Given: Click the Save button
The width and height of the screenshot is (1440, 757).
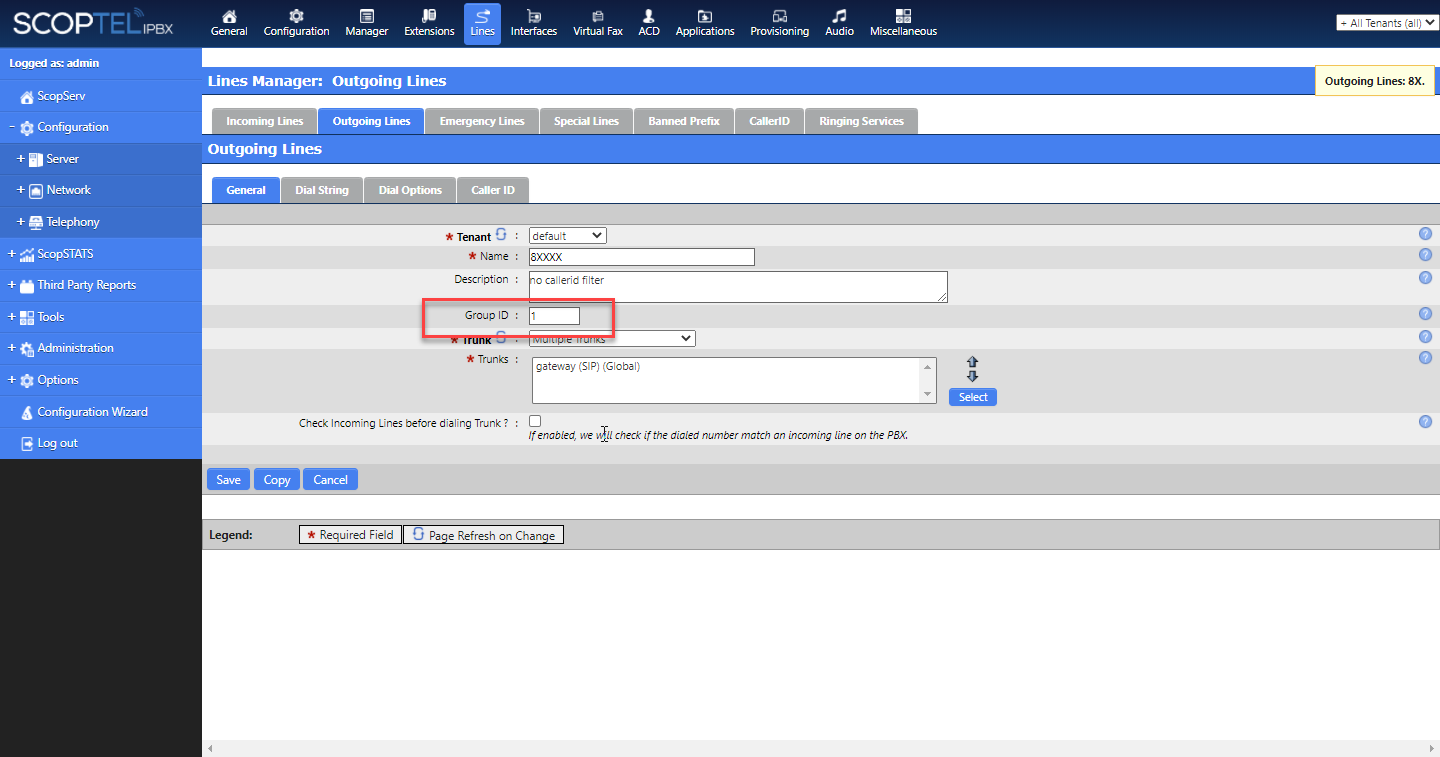Looking at the screenshot, I should pos(228,480).
